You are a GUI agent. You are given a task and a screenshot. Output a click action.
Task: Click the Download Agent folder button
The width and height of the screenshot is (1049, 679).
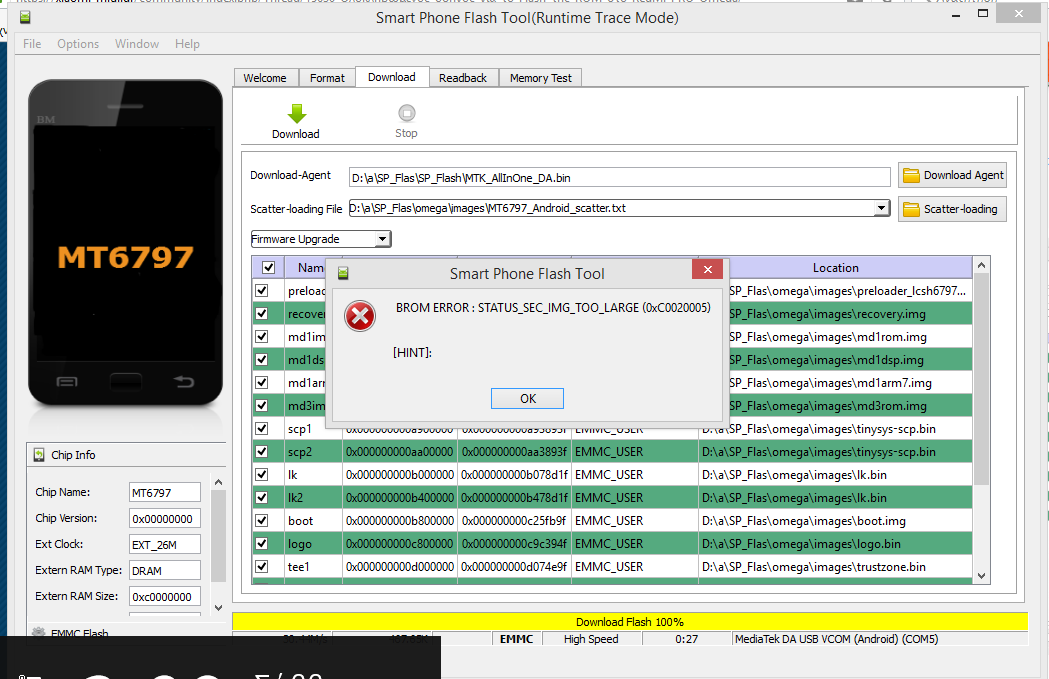pos(952,175)
